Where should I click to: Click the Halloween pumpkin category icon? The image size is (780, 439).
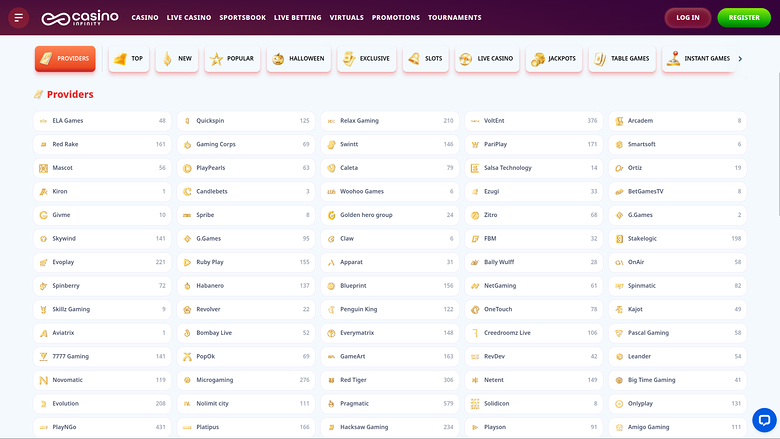pos(278,59)
